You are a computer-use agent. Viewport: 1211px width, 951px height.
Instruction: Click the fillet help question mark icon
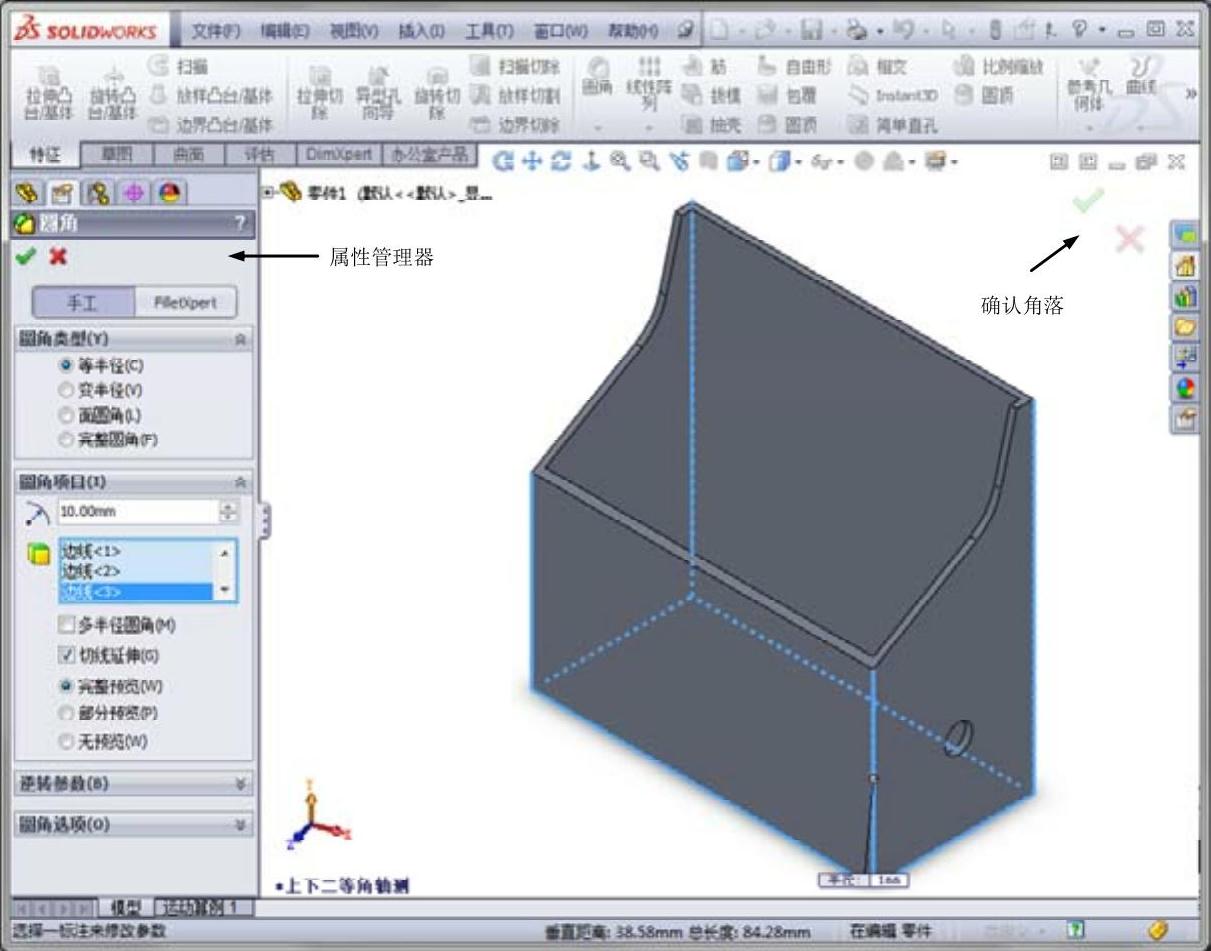click(240, 223)
